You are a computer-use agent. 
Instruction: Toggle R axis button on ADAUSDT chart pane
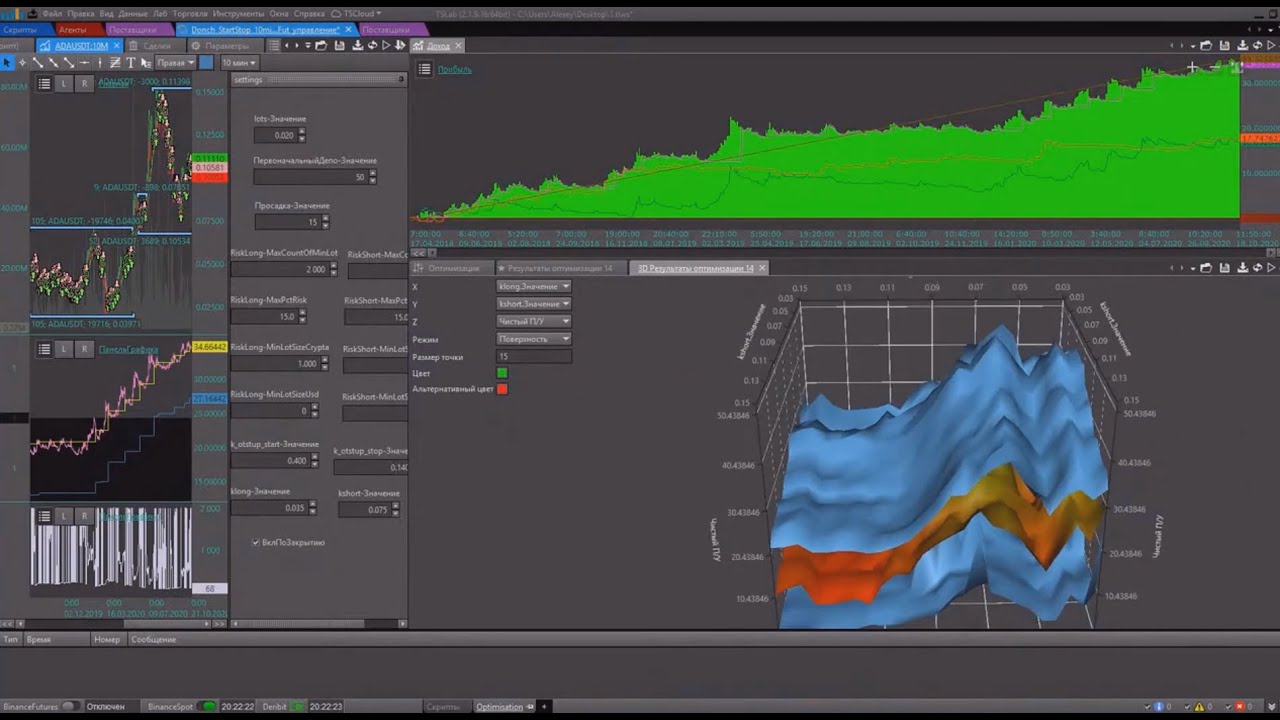pos(84,83)
